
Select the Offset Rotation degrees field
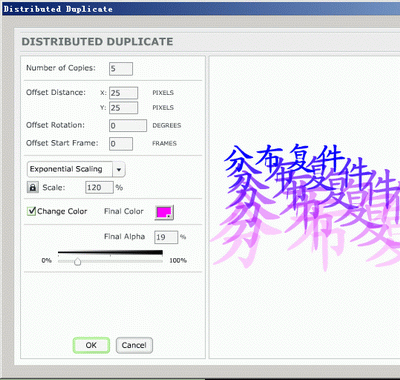pyautogui.click(x=128, y=126)
